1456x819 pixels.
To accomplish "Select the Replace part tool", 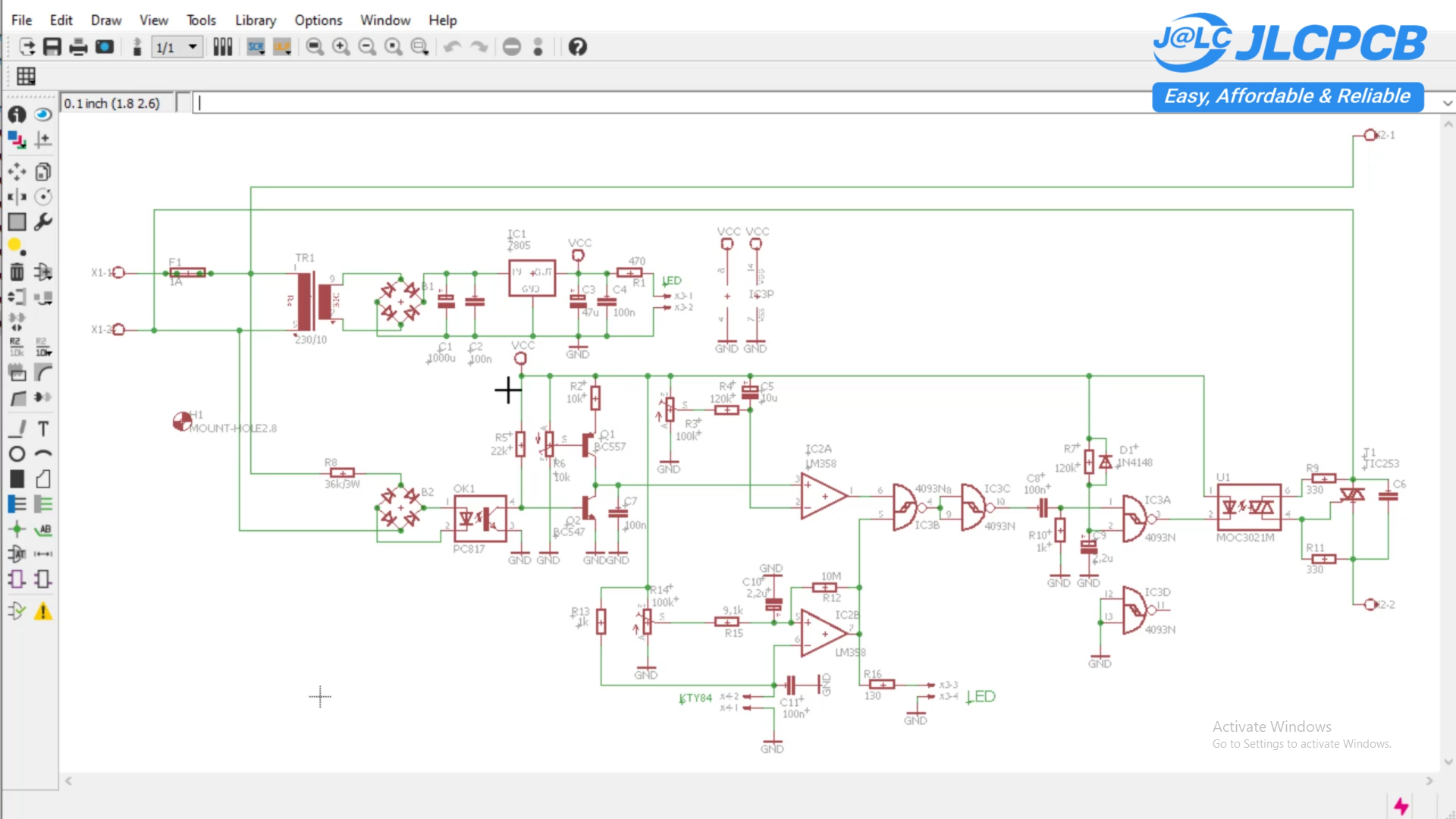I will [x=43, y=297].
